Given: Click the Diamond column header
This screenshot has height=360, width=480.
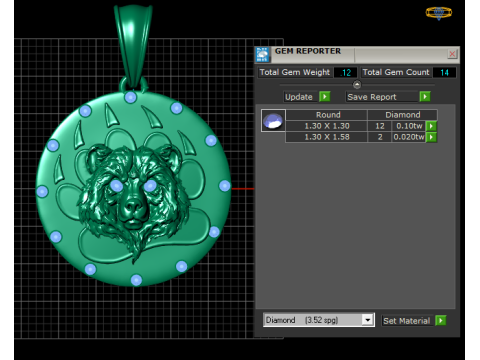Looking at the screenshot, I should 403,115.
